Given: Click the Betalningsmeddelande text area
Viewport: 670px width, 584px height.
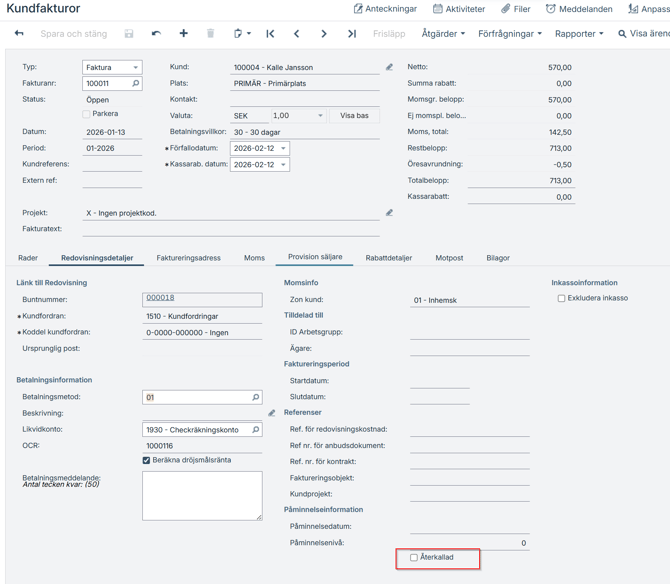Looking at the screenshot, I should point(202,496).
